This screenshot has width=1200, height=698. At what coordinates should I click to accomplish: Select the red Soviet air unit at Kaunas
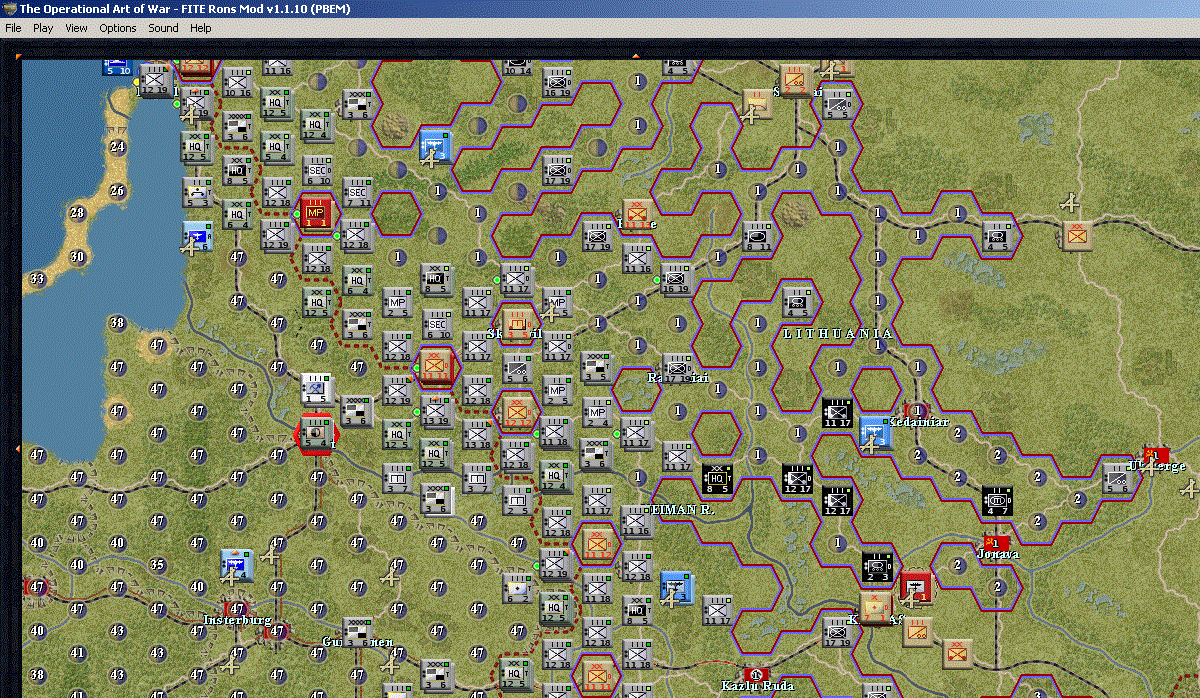click(915, 588)
